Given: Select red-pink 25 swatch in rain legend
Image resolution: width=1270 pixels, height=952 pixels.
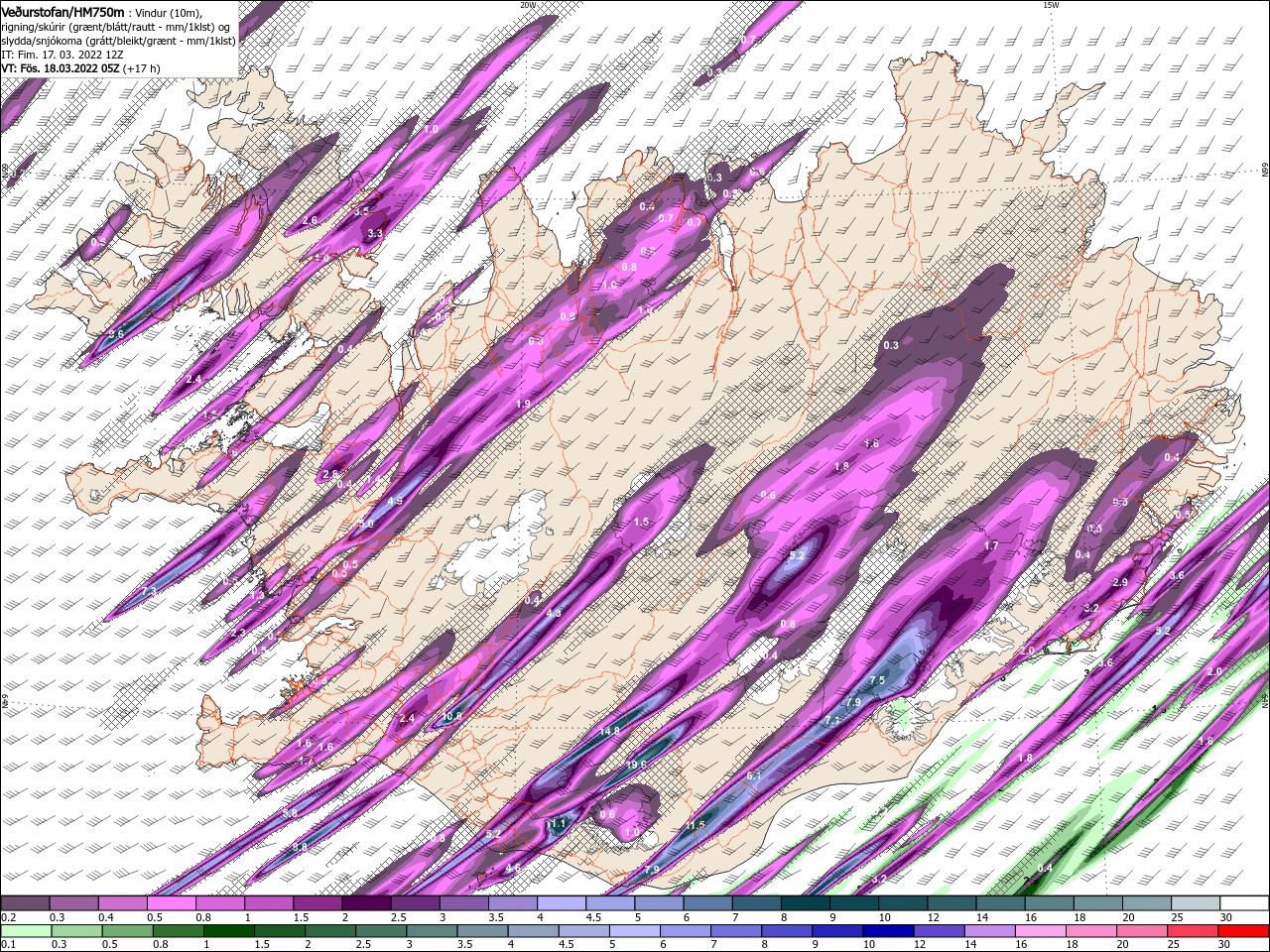Looking at the screenshot, I should click(1193, 931).
